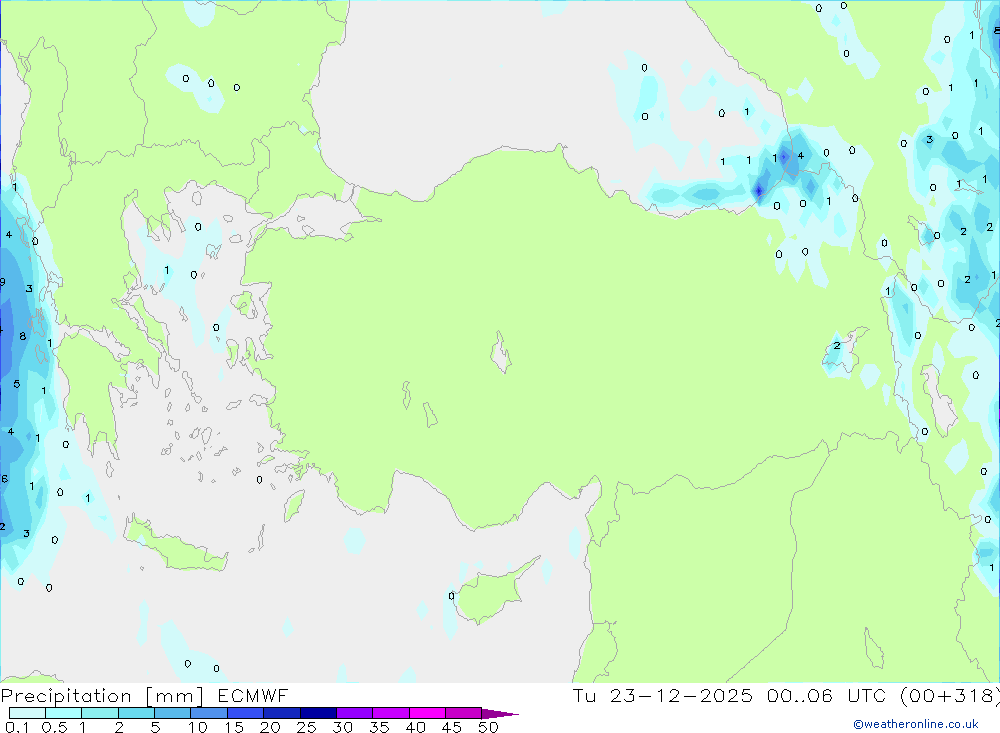Click the 0.1–0.5 mm legend color swatch
1000x733 pixels.
pyautogui.click(x=27, y=713)
